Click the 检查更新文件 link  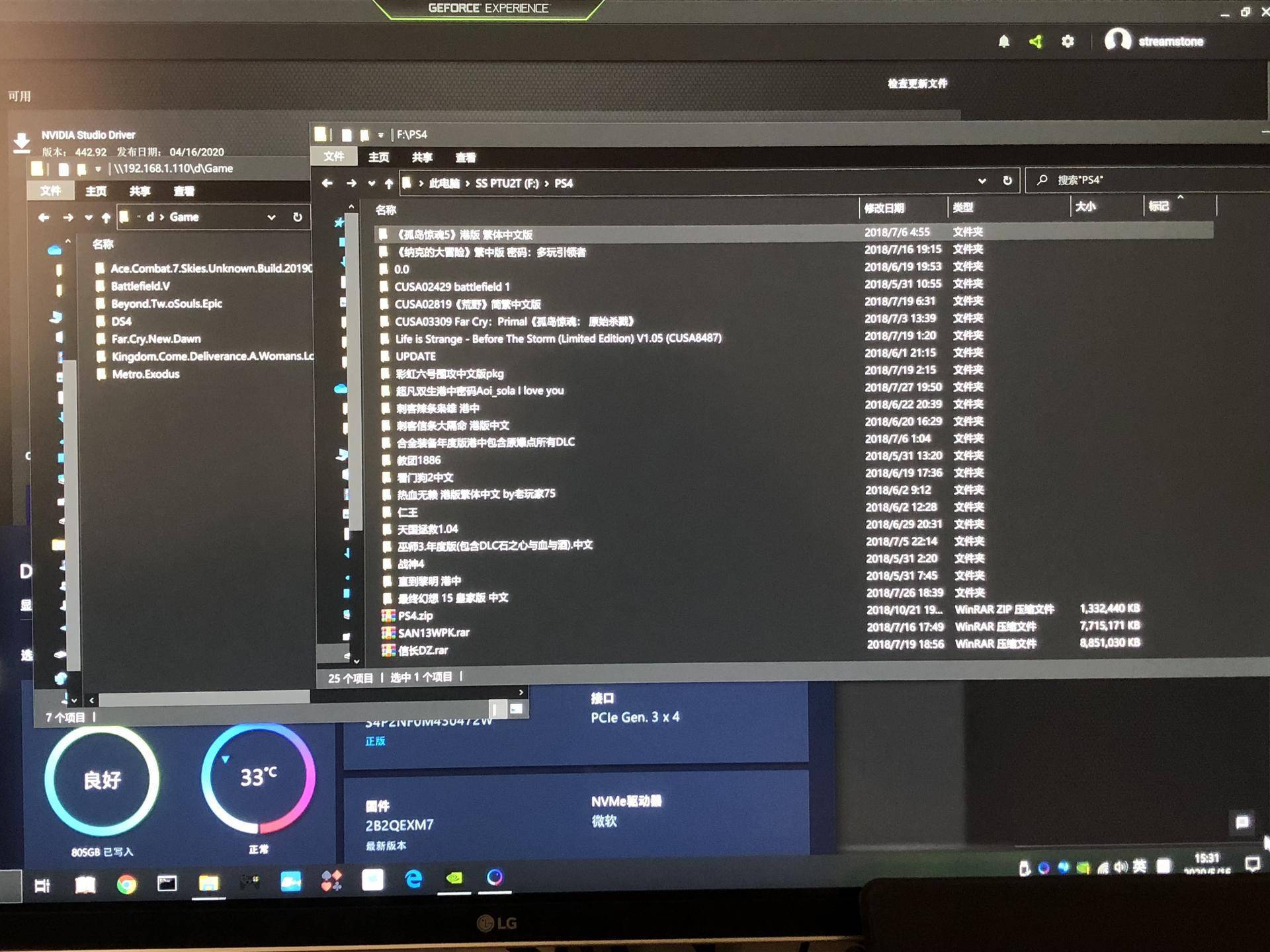click(917, 83)
